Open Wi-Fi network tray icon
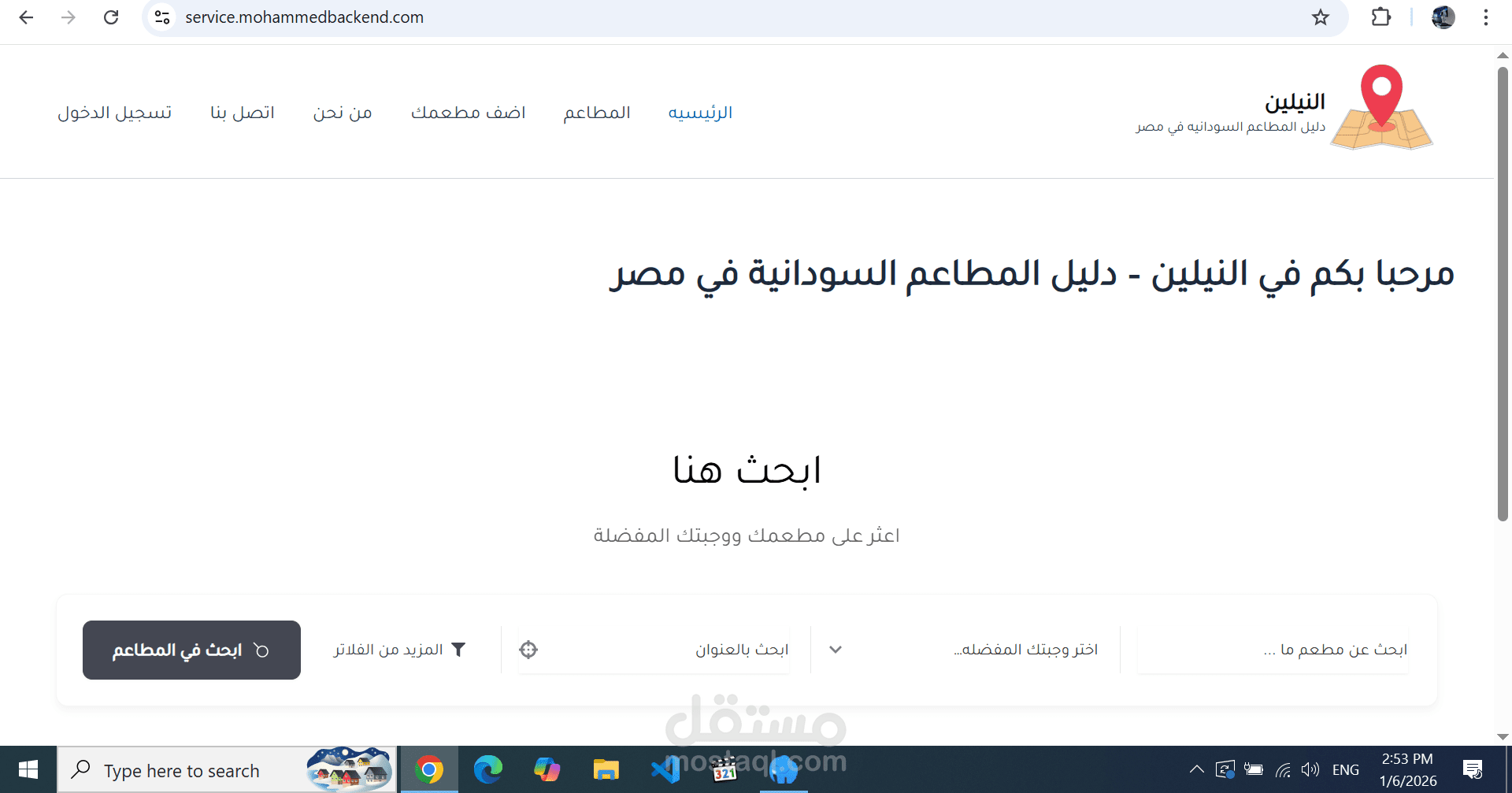Image resolution: width=1512 pixels, height=793 pixels. pyautogui.click(x=1283, y=769)
